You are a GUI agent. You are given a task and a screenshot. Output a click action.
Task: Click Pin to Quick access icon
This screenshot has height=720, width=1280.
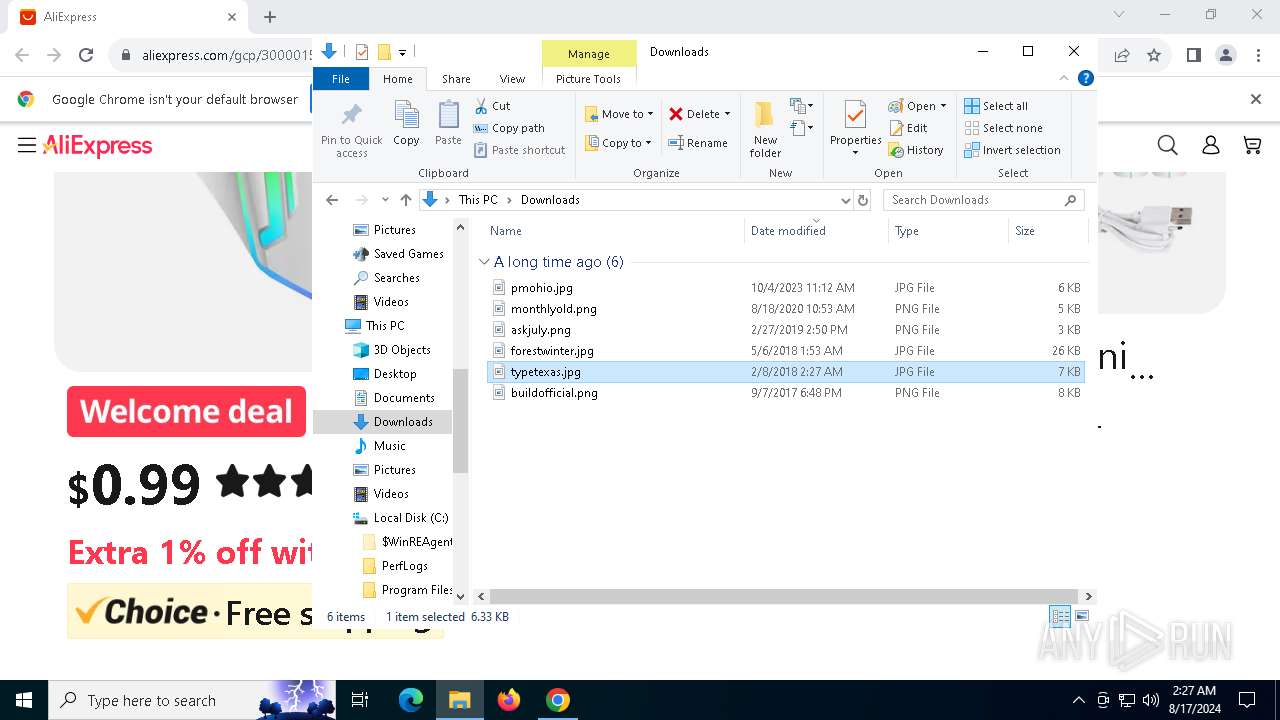(351, 129)
